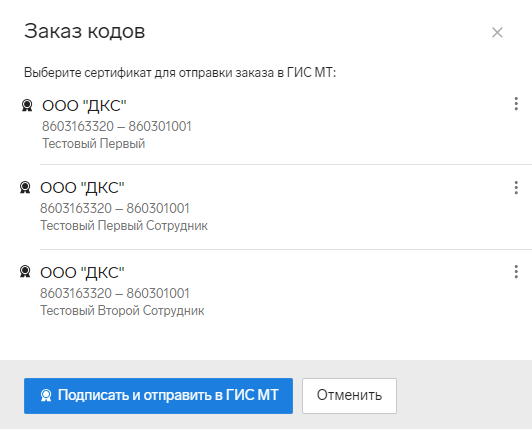Screen dimensions: 532x429
Task: Click ribbon icon inside the blue sign button
Action: click(x=46, y=395)
